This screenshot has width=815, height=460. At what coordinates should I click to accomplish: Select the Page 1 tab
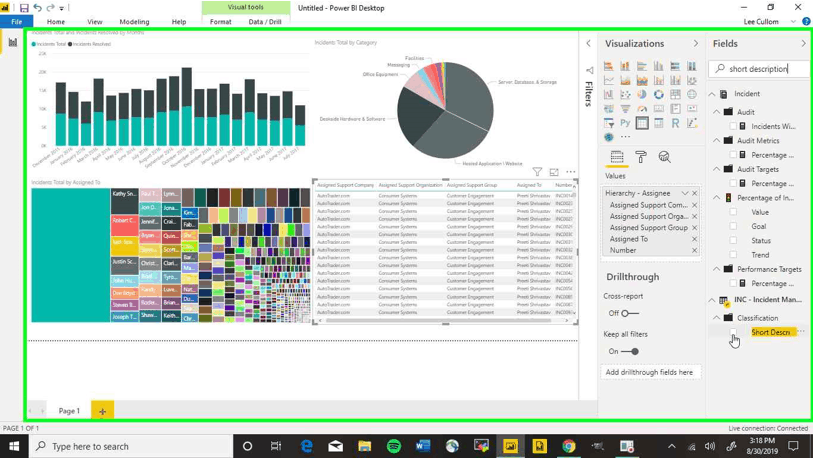69,411
